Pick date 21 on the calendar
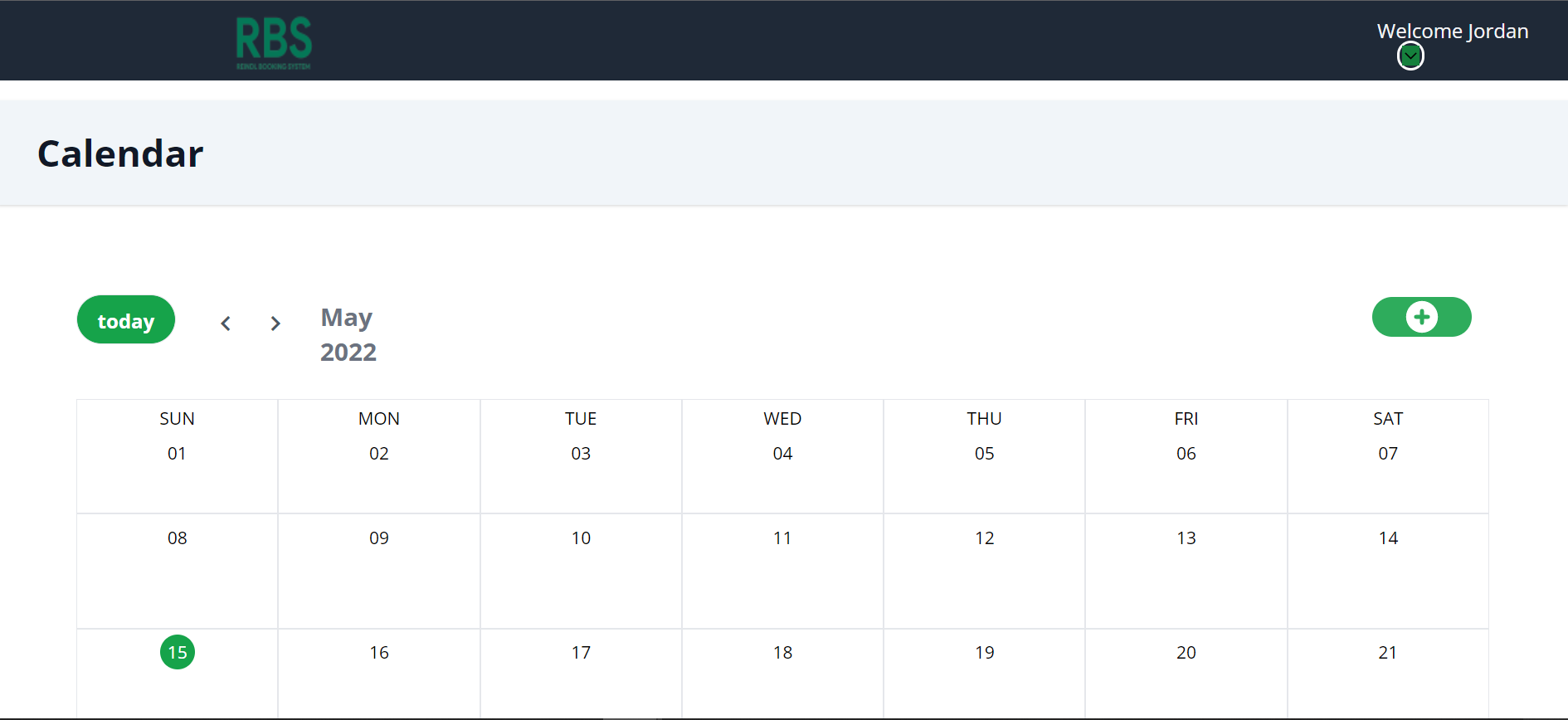 click(x=1388, y=653)
